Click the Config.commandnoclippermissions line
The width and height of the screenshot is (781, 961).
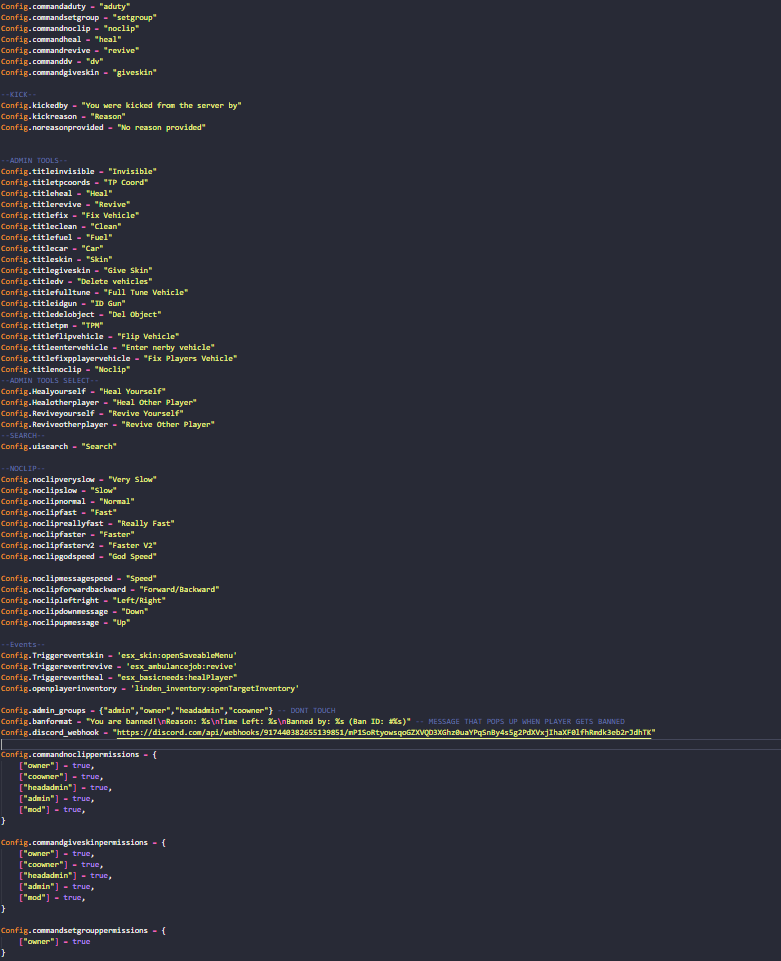tap(79, 756)
